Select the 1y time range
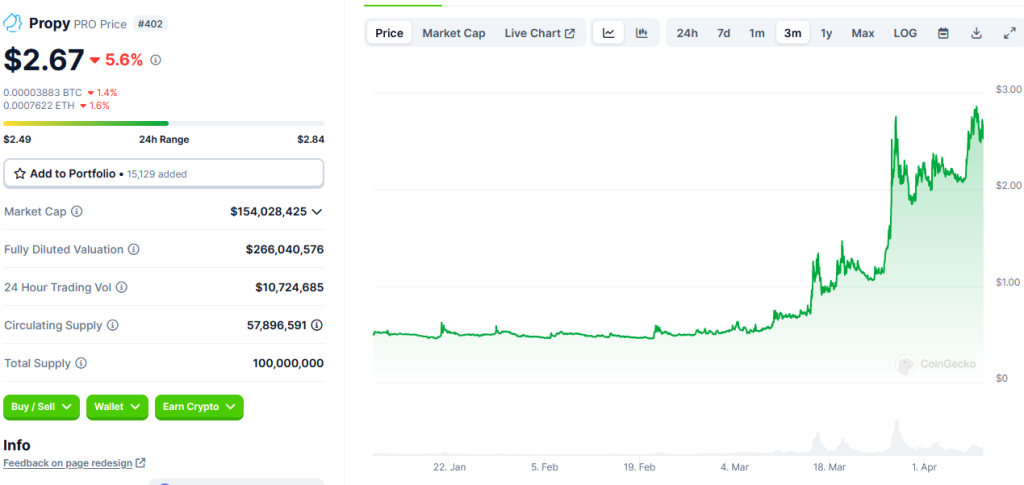The image size is (1024, 485). (826, 33)
